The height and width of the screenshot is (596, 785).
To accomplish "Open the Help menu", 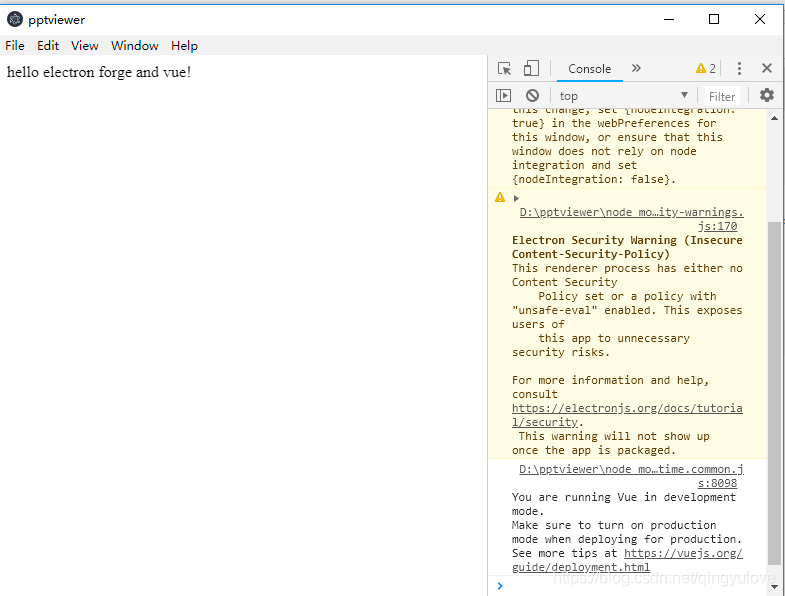I will pyautogui.click(x=184, y=46).
